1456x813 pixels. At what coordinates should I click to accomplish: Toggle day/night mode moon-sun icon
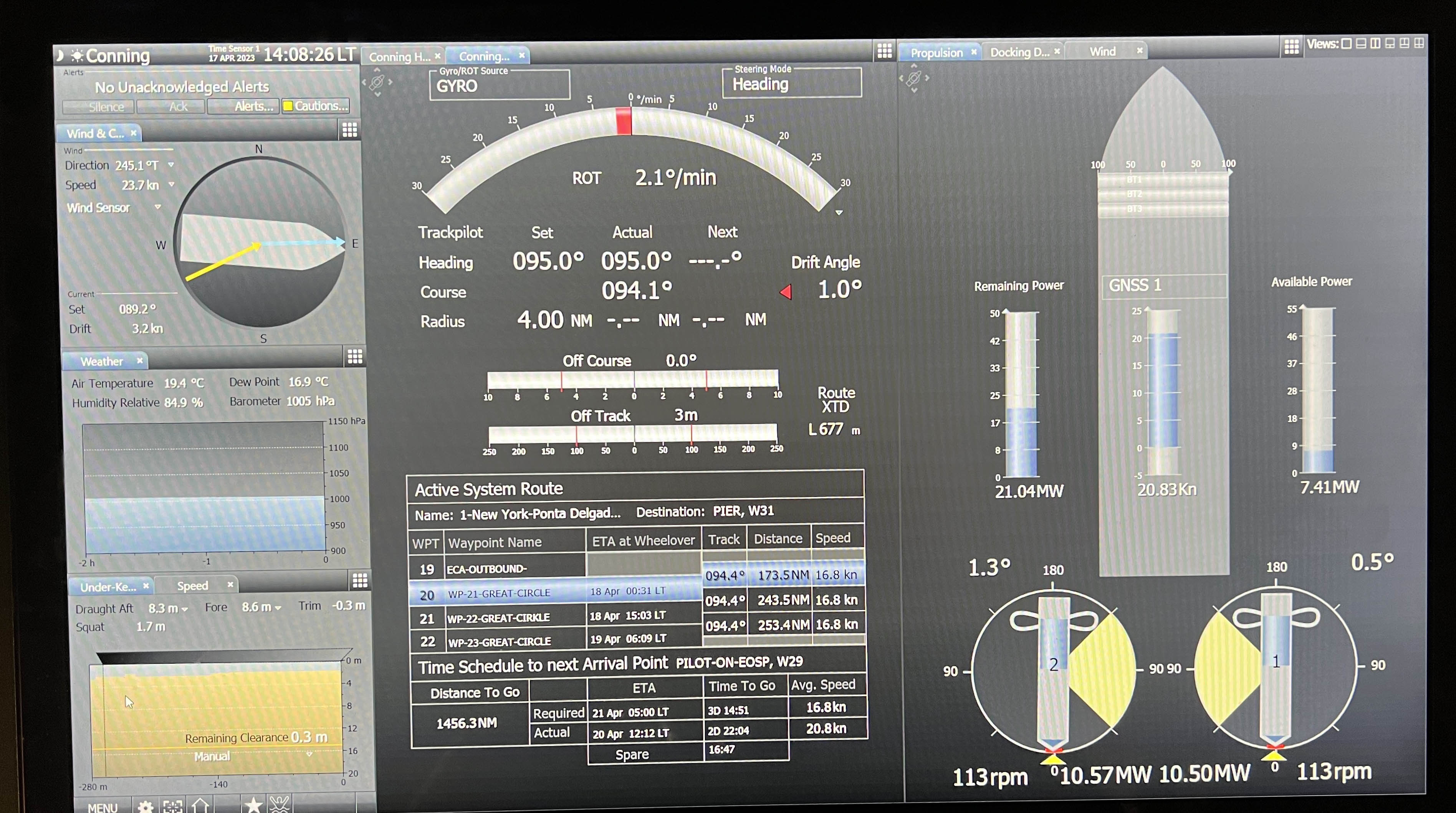point(70,55)
